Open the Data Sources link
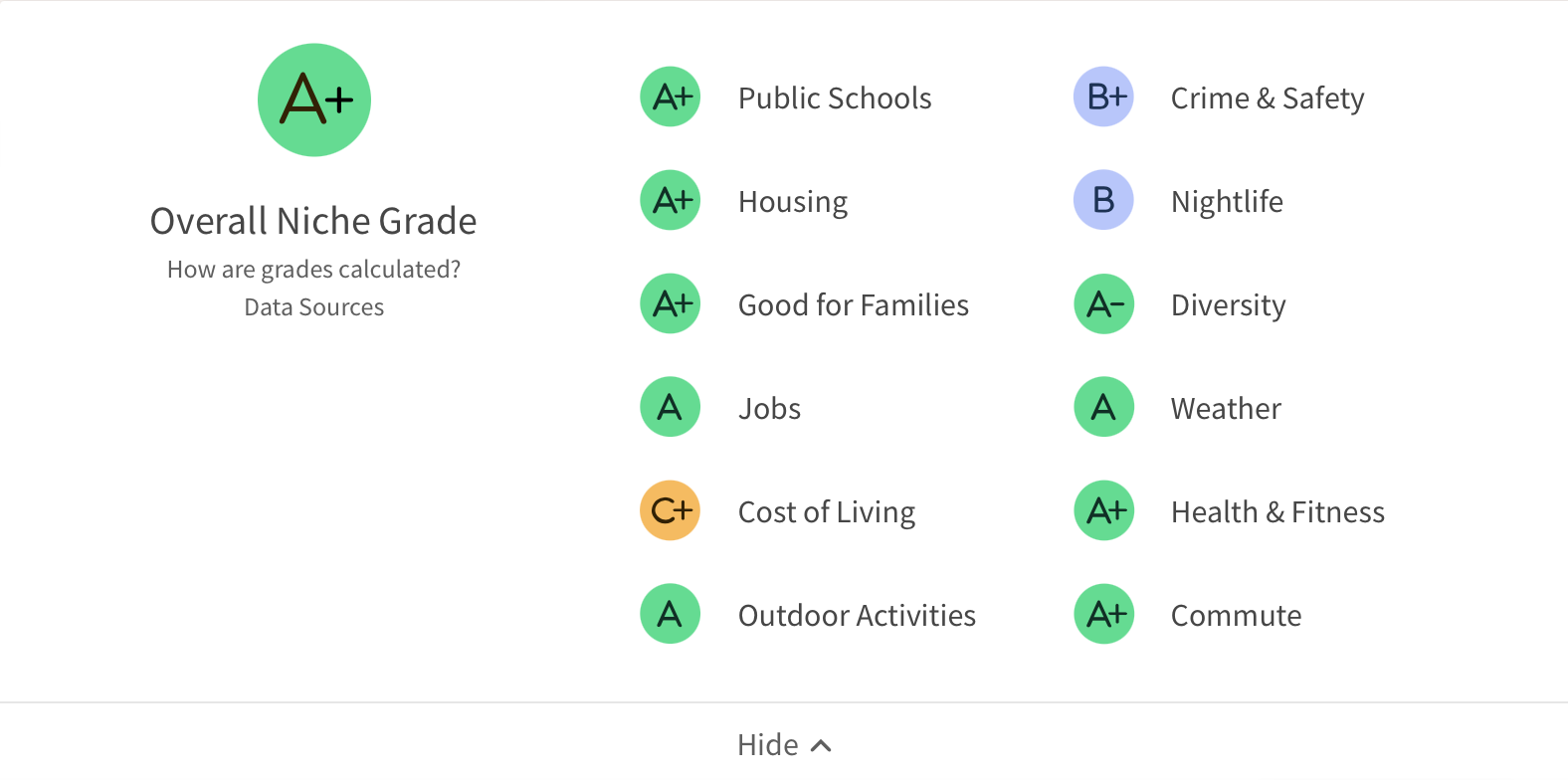The height and width of the screenshot is (780, 1568). [x=313, y=307]
